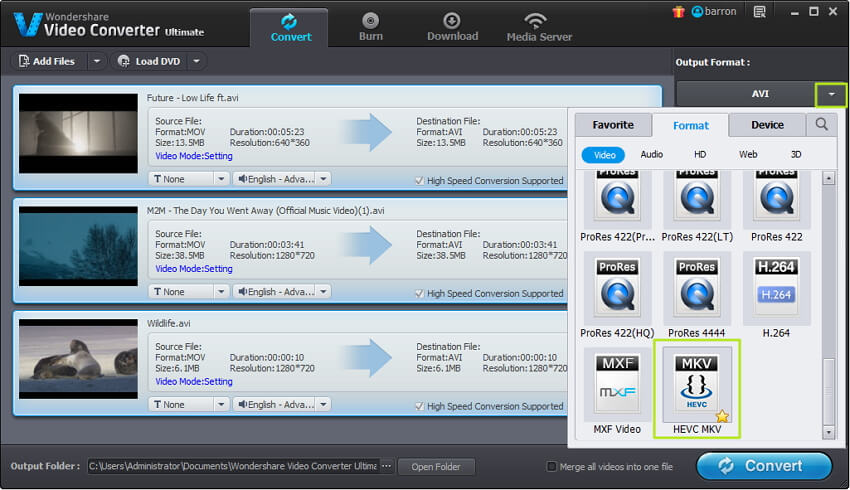Screen dimensions: 850x490
Task: Select the Audio format category
Action: [x=652, y=154]
